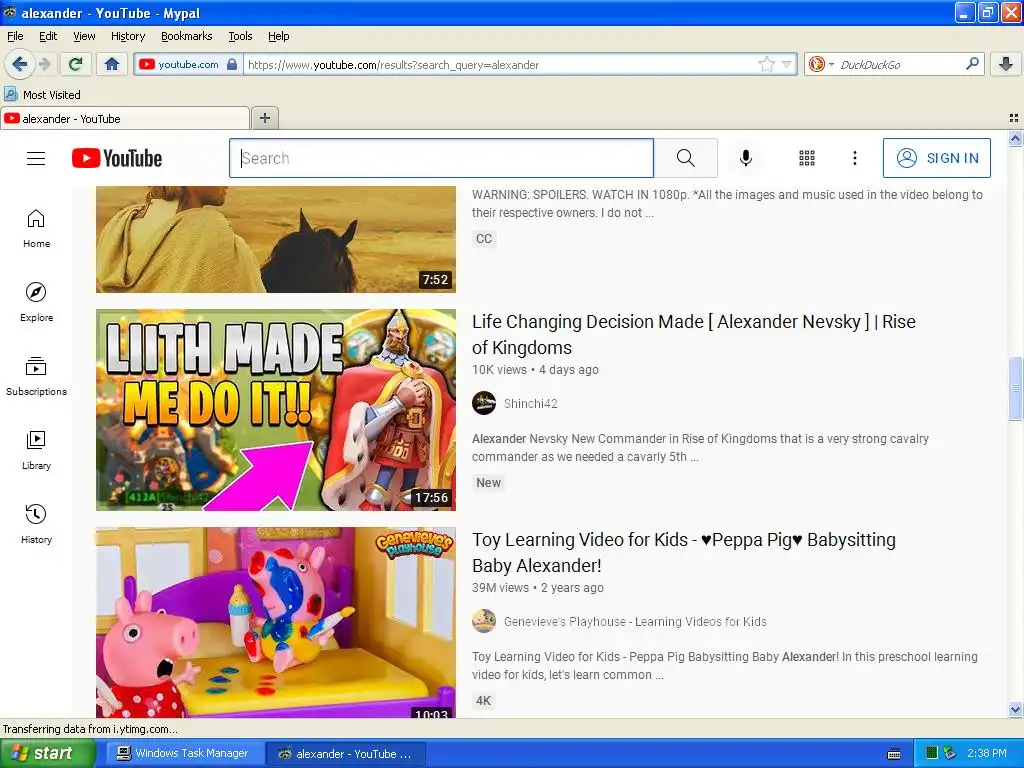The height and width of the screenshot is (768, 1024).
Task: Click the YouTube search input field
Action: (441, 158)
